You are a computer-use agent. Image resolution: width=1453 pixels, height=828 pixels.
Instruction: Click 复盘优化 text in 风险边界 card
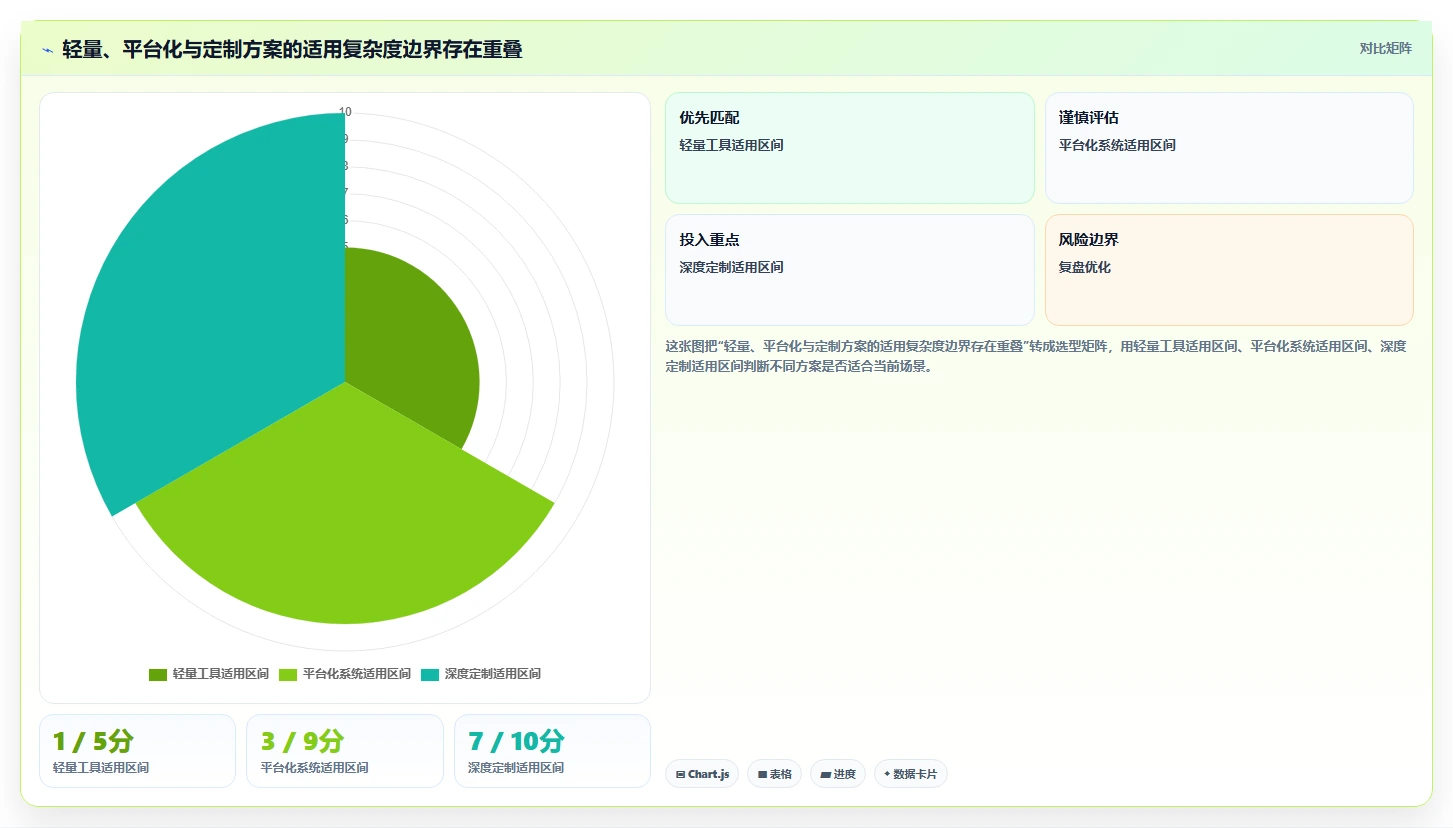[x=1085, y=267]
